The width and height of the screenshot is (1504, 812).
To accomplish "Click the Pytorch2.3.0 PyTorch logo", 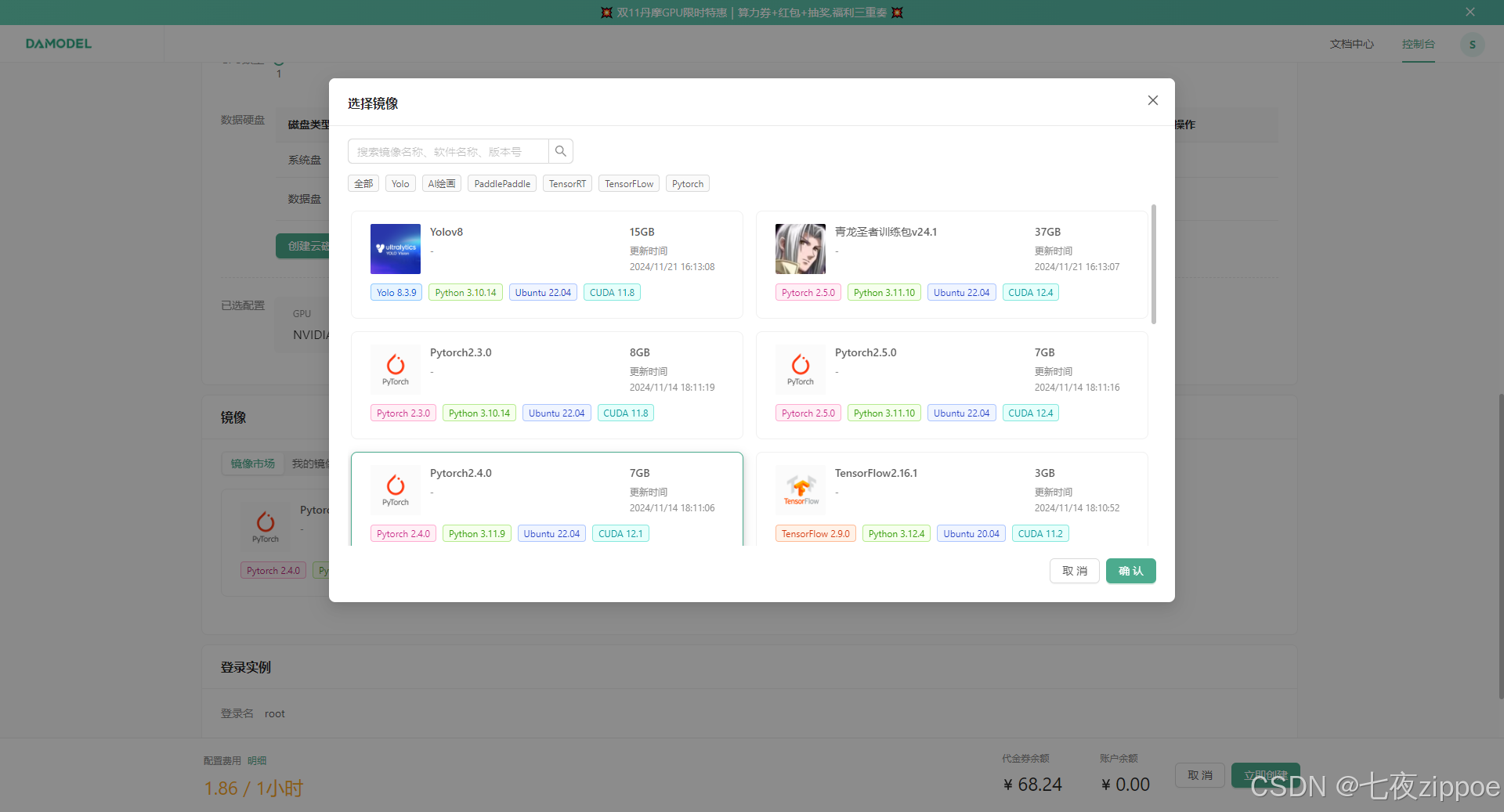I will (x=396, y=370).
